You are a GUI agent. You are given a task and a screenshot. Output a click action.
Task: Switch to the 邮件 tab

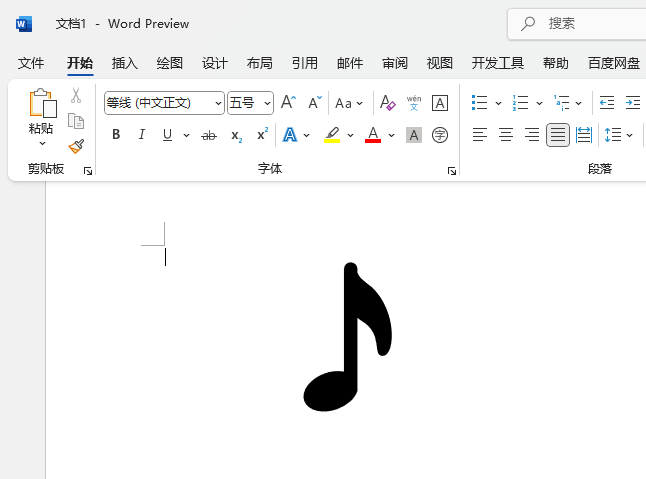coord(350,63)
